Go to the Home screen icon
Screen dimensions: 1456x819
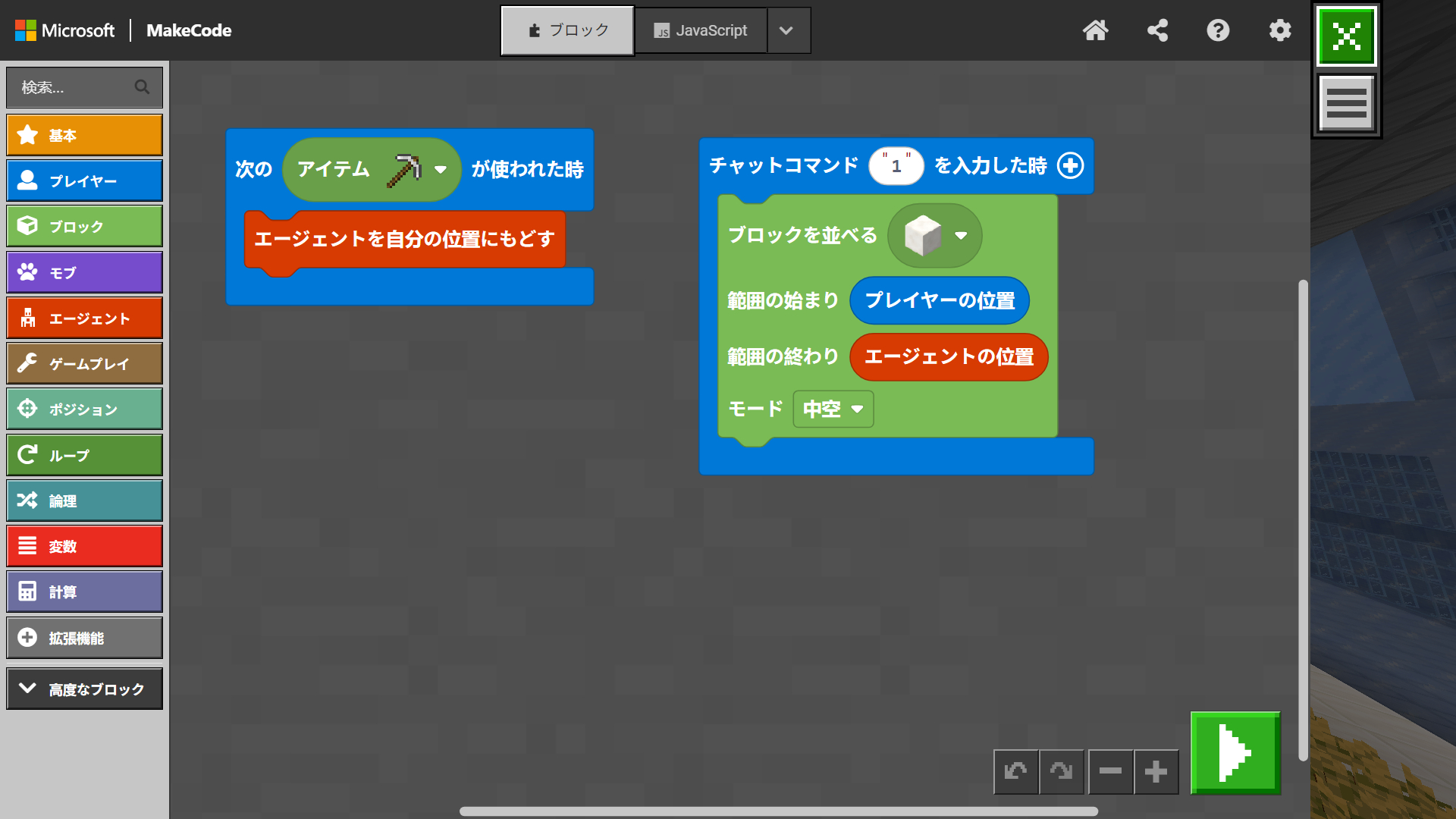click(x=1095, y=30)
